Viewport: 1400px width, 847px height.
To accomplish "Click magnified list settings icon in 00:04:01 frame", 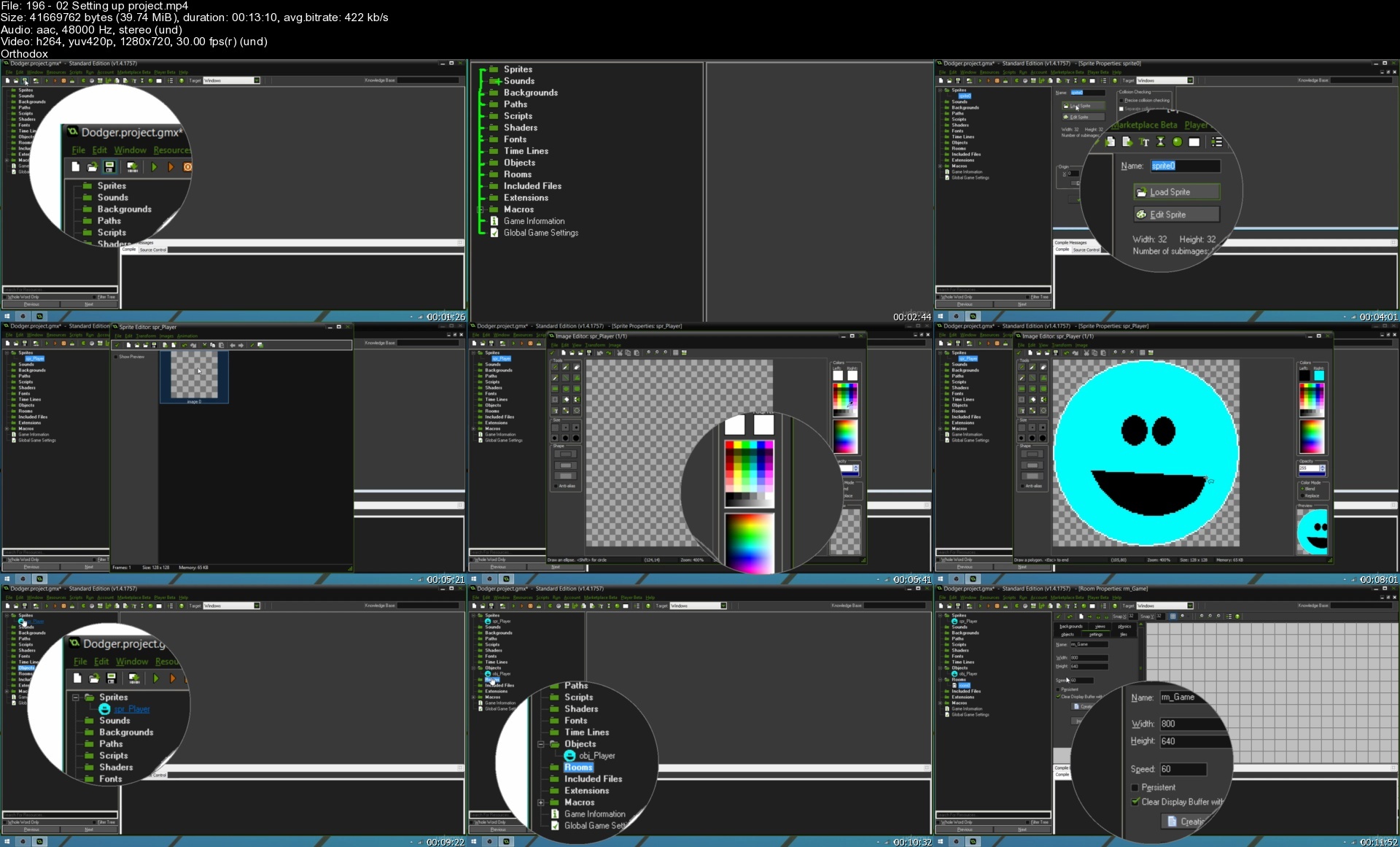I will coord(1216,142).
